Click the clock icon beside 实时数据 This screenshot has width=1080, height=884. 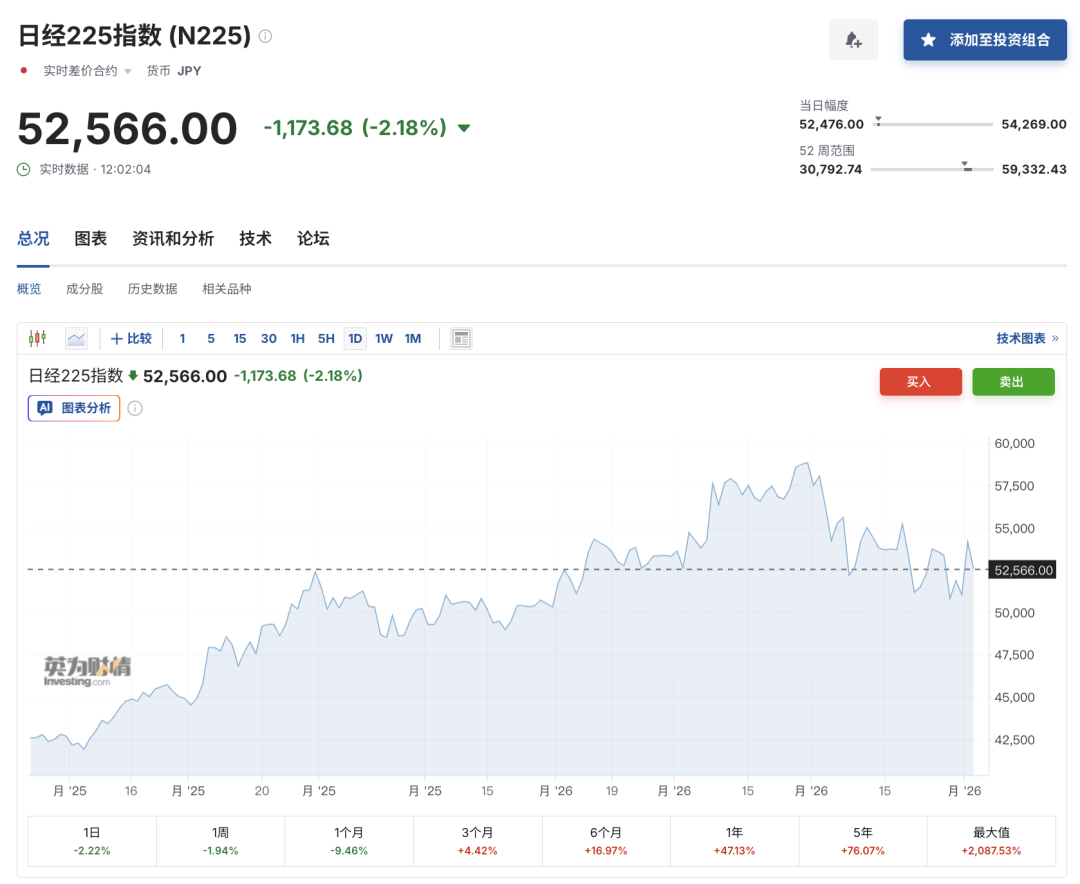24,169
